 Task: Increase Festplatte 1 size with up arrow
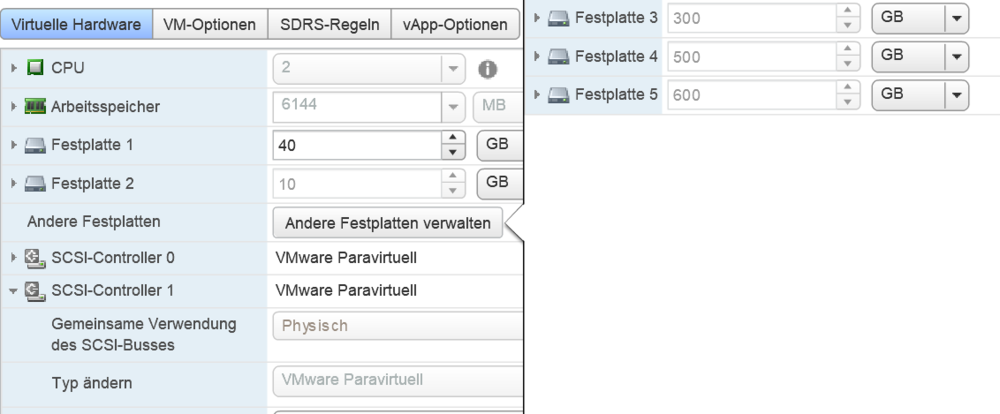tap(454, 138)
